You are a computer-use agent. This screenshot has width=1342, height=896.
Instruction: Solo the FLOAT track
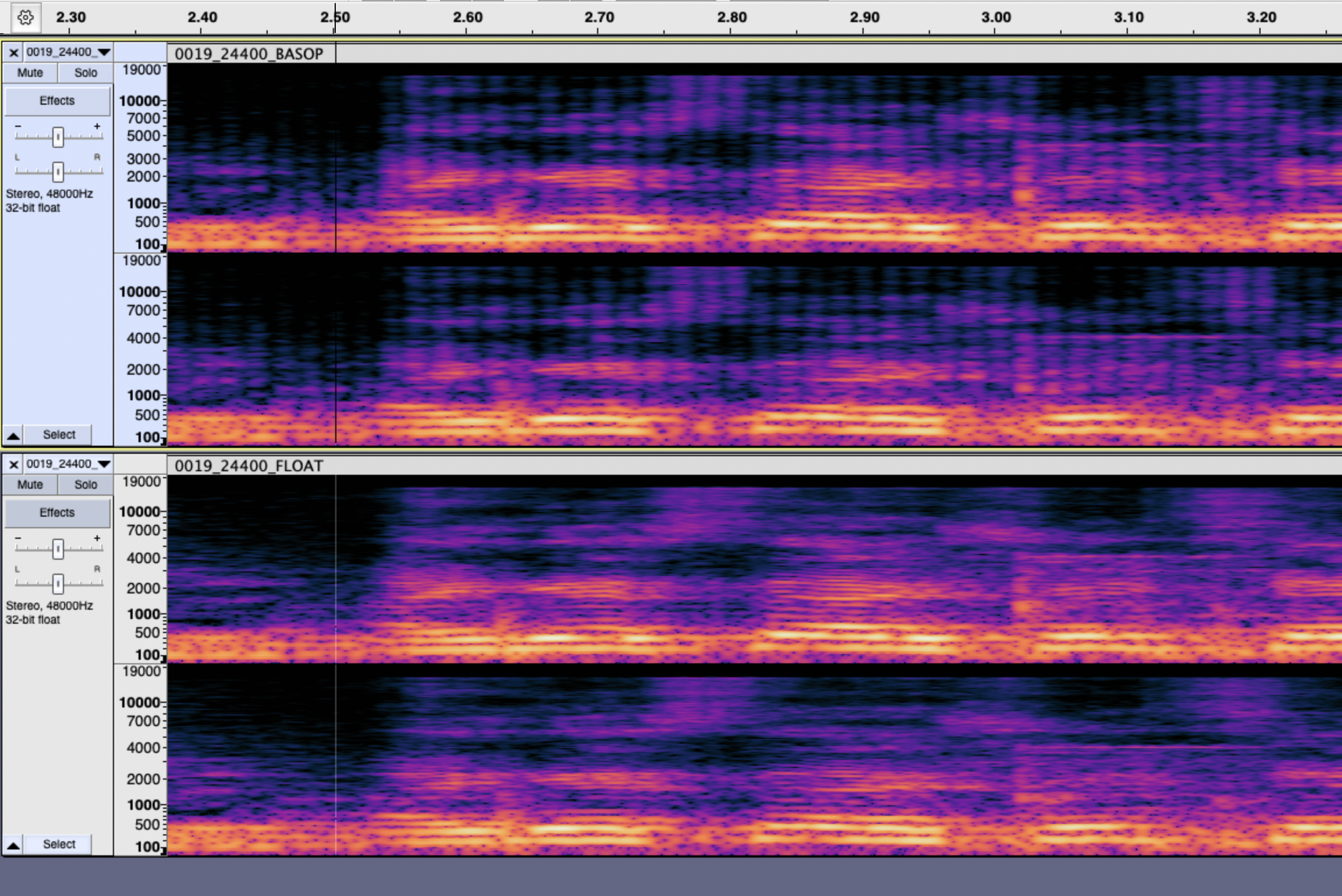(x=86, y=485)
